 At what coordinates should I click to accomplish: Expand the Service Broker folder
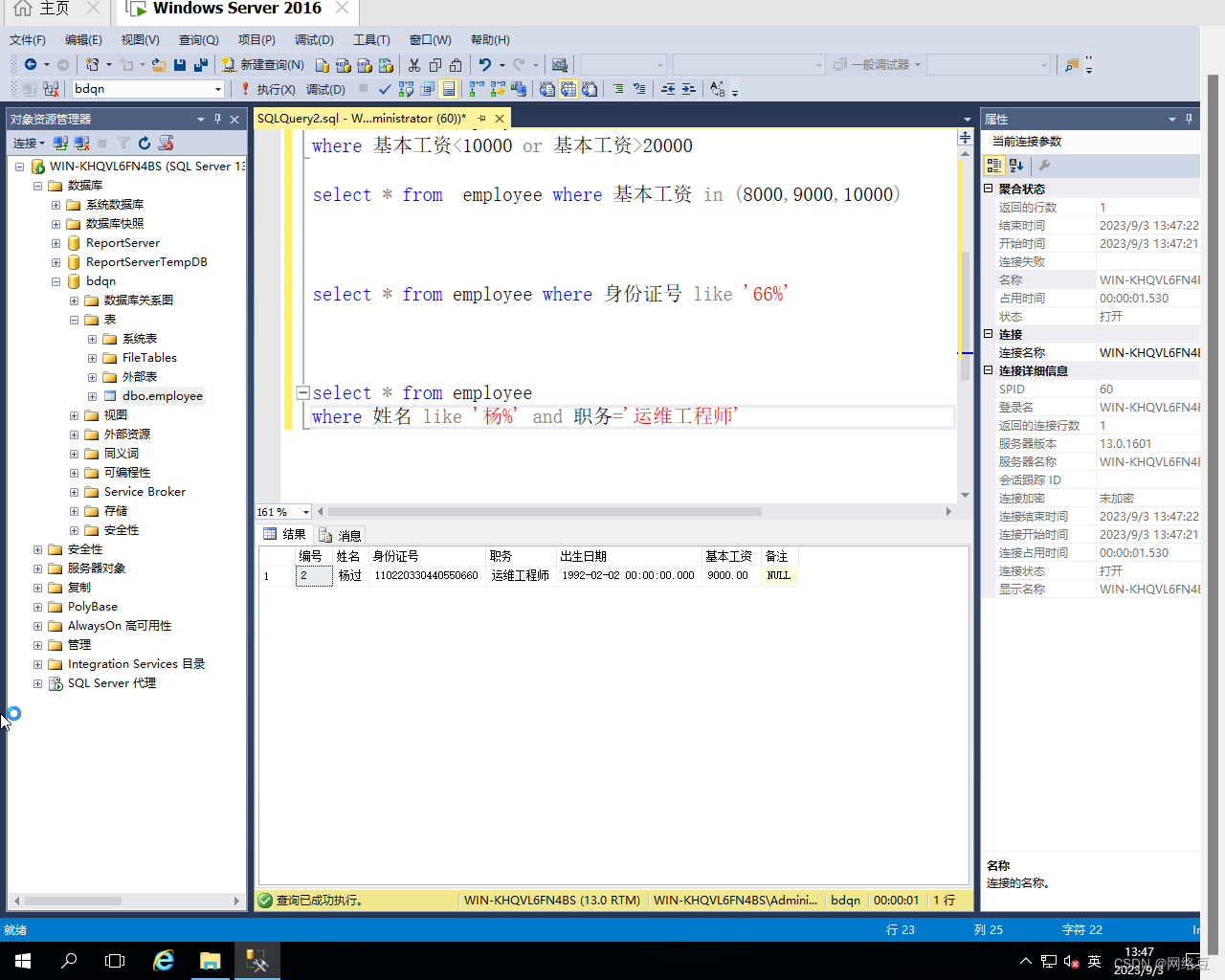coord(74,492)
